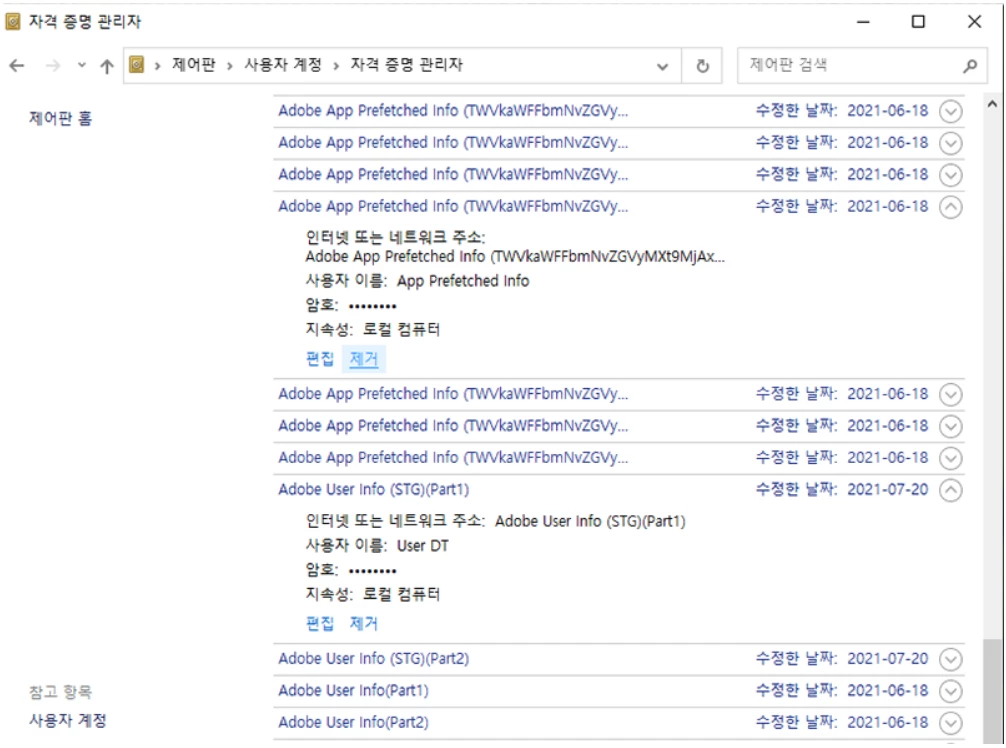Click 참고 항목 heading in the left pane
This screenshot has height=748, width=1006.
point(60,692)
